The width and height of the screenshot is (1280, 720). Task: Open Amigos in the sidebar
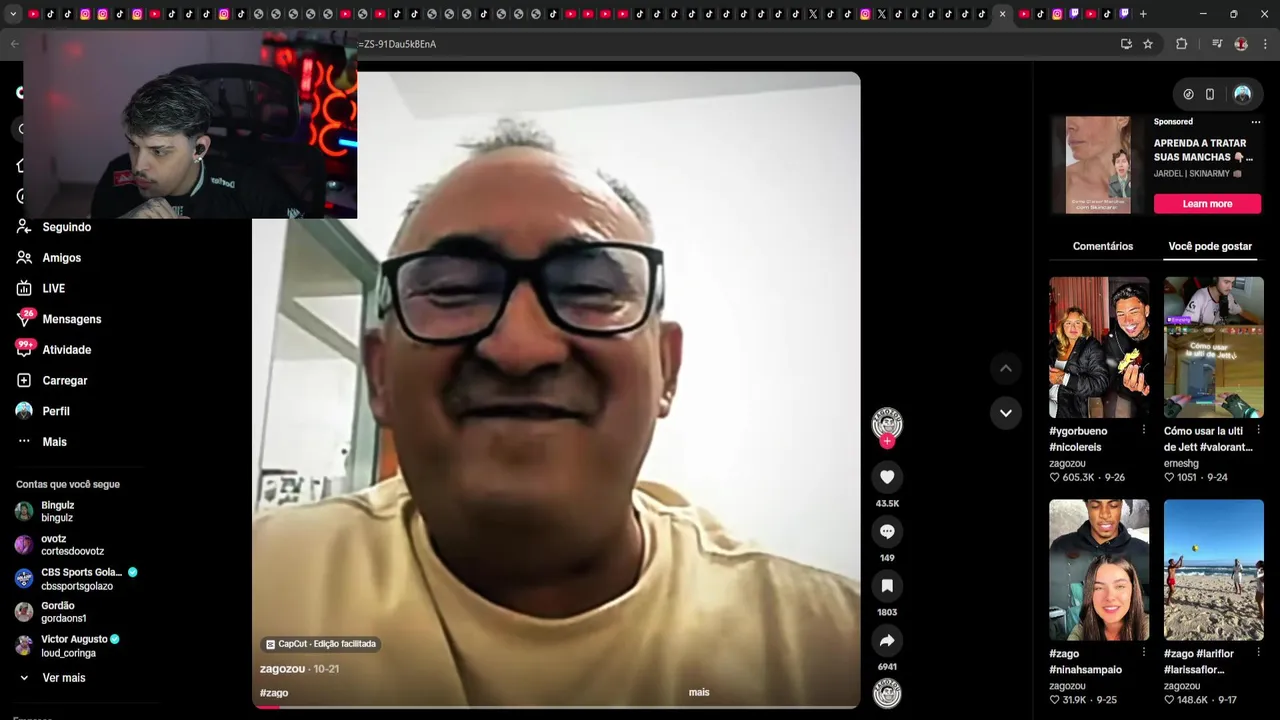[61, 258]
